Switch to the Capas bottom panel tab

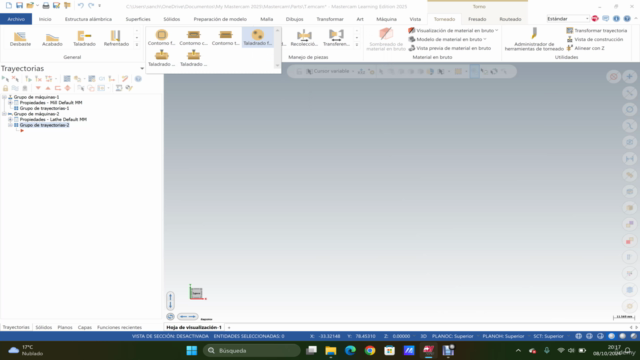pos(84,327)
